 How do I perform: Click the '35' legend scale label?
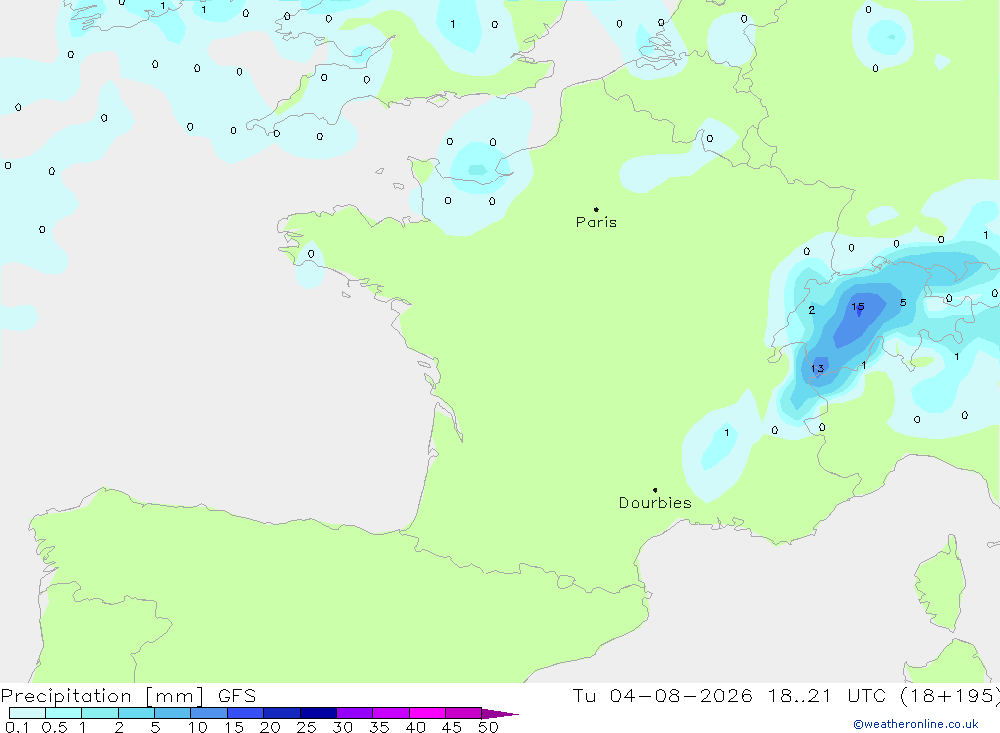tap(379, 727)
